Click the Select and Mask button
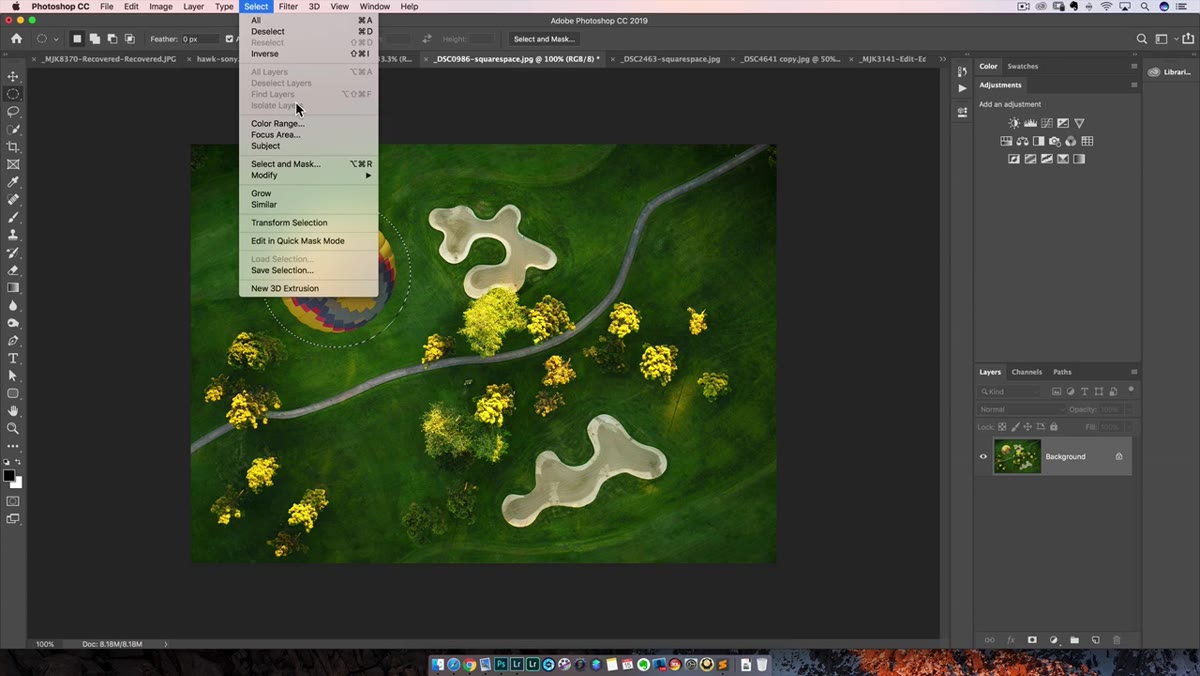1200x676 pixels. coord(544,39)
